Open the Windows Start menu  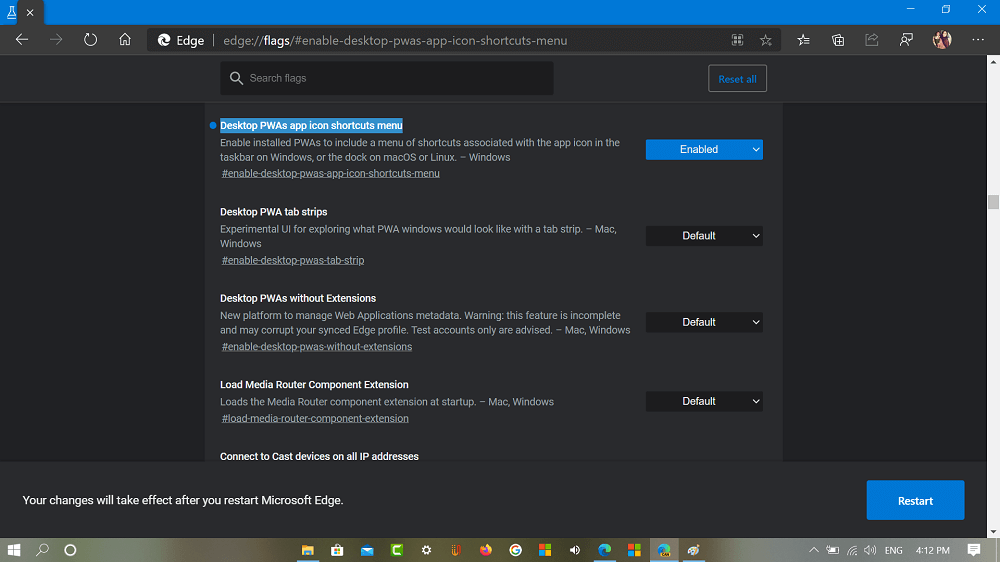click(13, 550)
